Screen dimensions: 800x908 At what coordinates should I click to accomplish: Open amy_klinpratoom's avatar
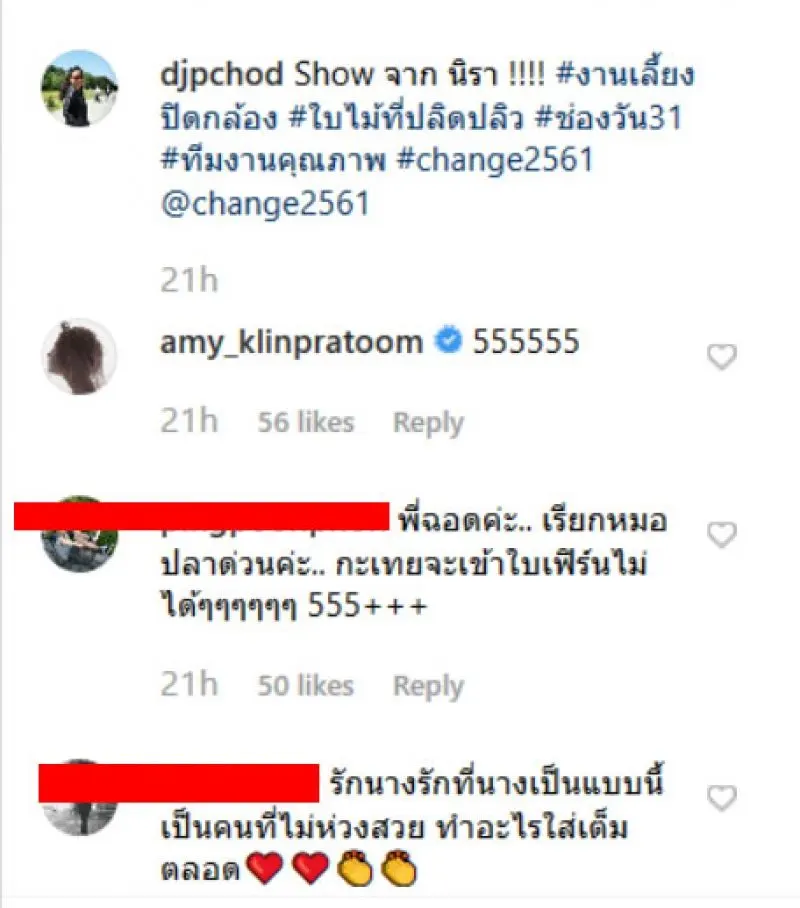[x=80, y=357]
